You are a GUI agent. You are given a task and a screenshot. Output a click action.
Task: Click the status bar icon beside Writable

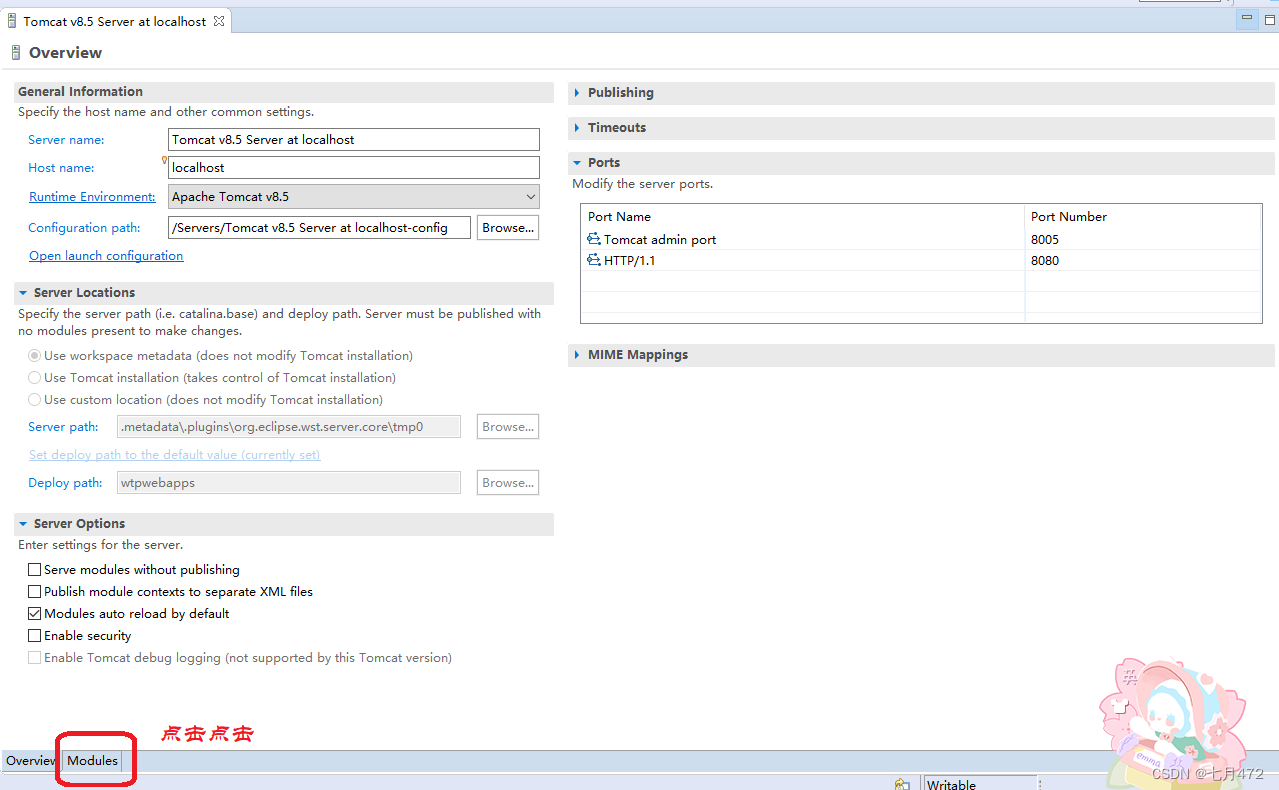tap(902, 784)
